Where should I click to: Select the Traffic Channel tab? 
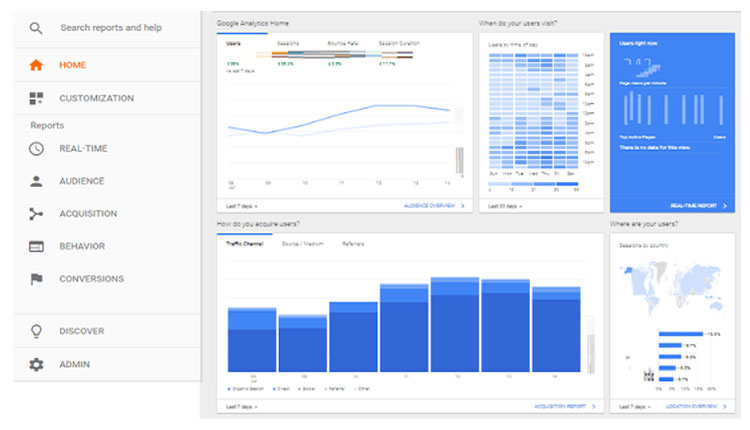(x=245, y=244)
